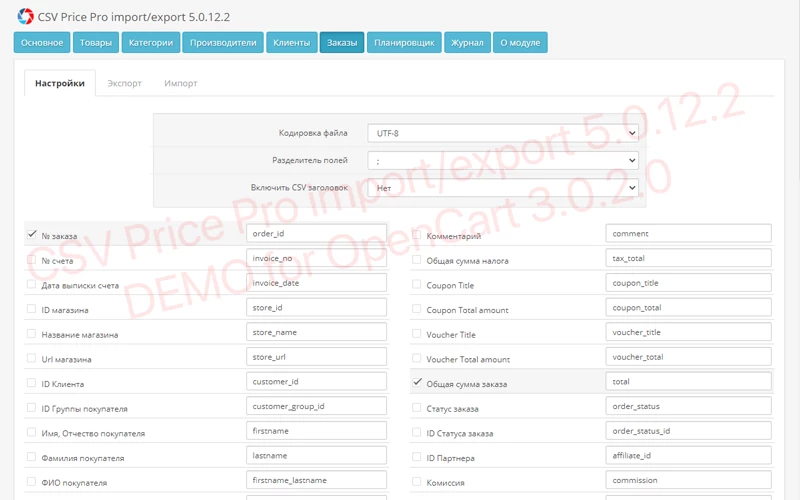The height and width of the screenshot is (500, 800).
Task: Click the firstname_lastname input field
Action: (316, 480)
